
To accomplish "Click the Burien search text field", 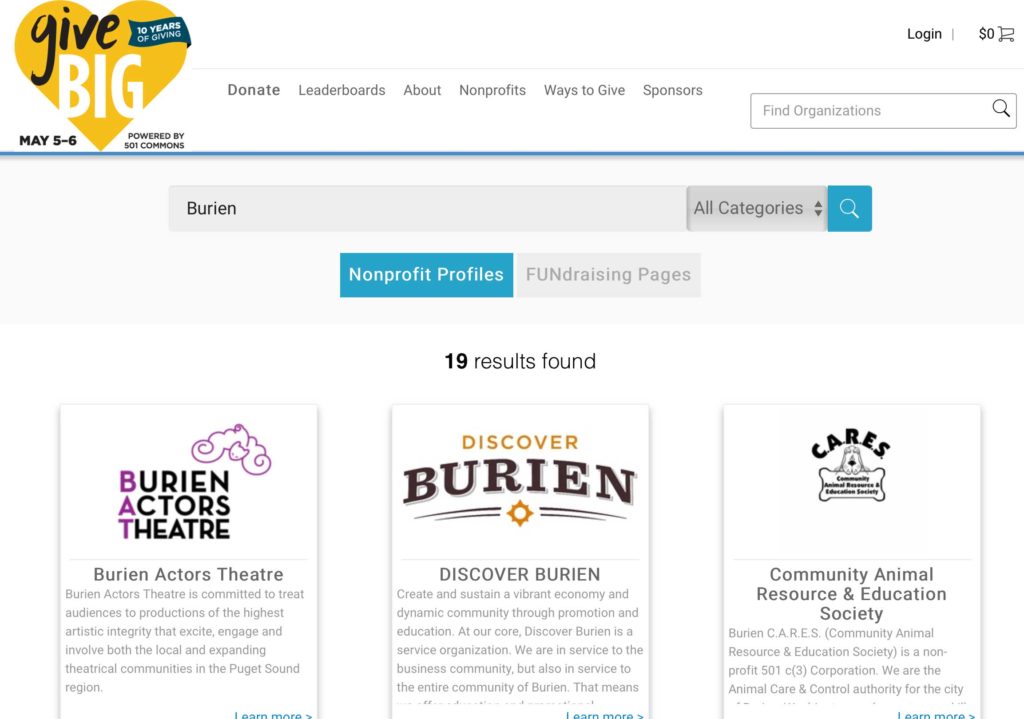I will [428, 208].
